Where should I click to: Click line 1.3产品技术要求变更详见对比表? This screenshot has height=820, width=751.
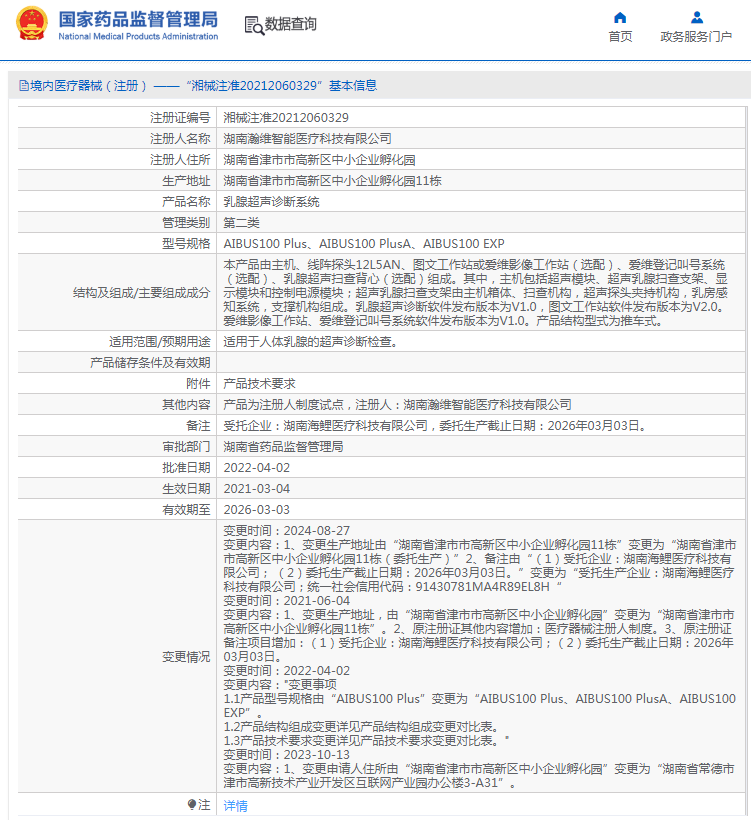point(366,741)
